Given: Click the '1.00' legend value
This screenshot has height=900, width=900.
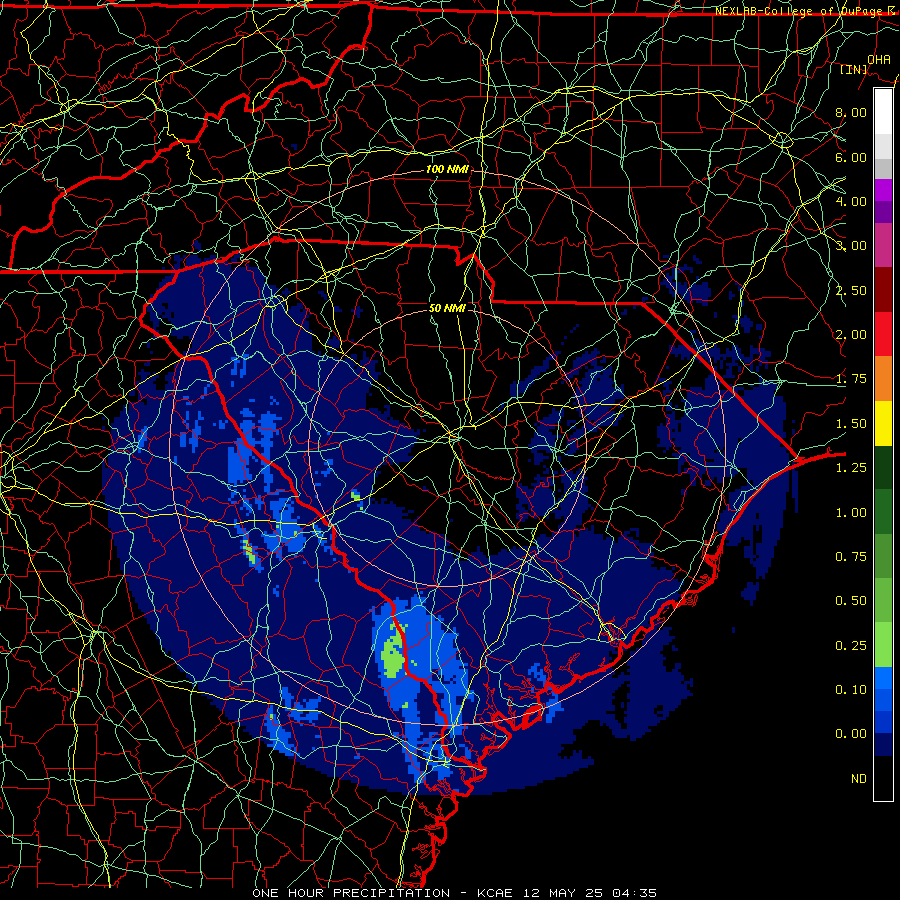Looking at the screenshot, I should (851, 513).
